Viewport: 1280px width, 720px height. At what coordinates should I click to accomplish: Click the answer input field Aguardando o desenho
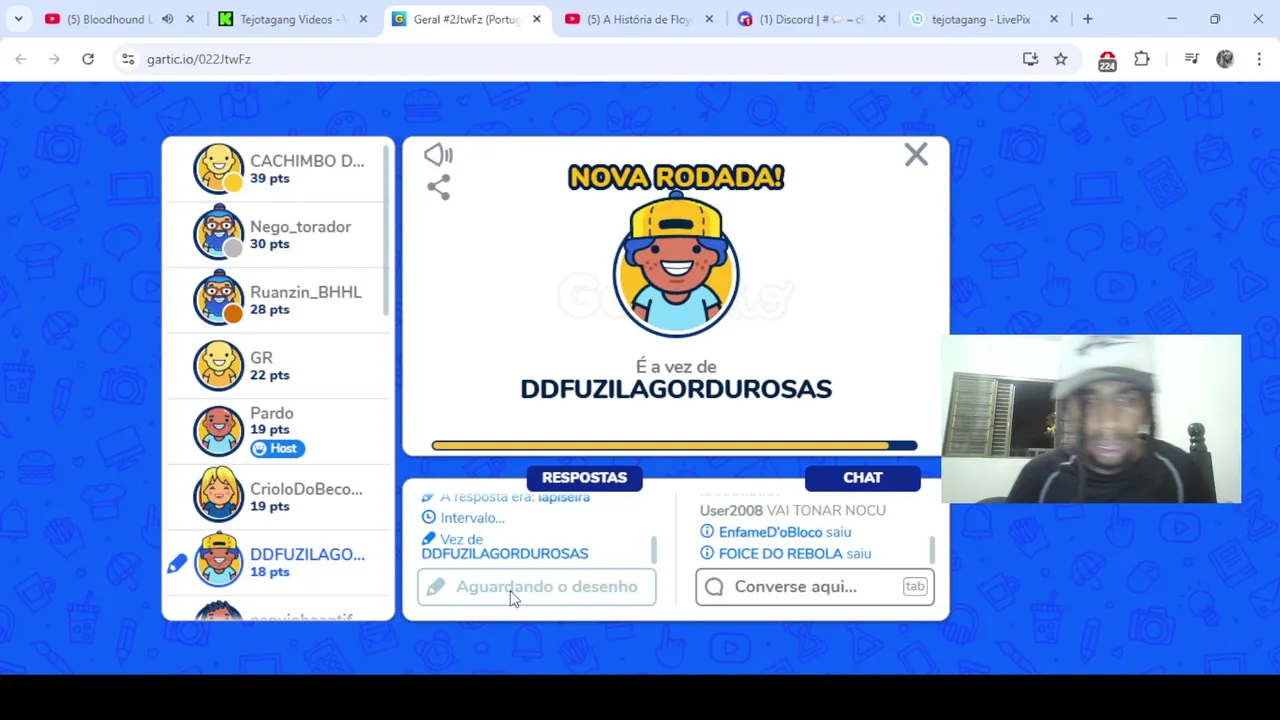[537, 587]
